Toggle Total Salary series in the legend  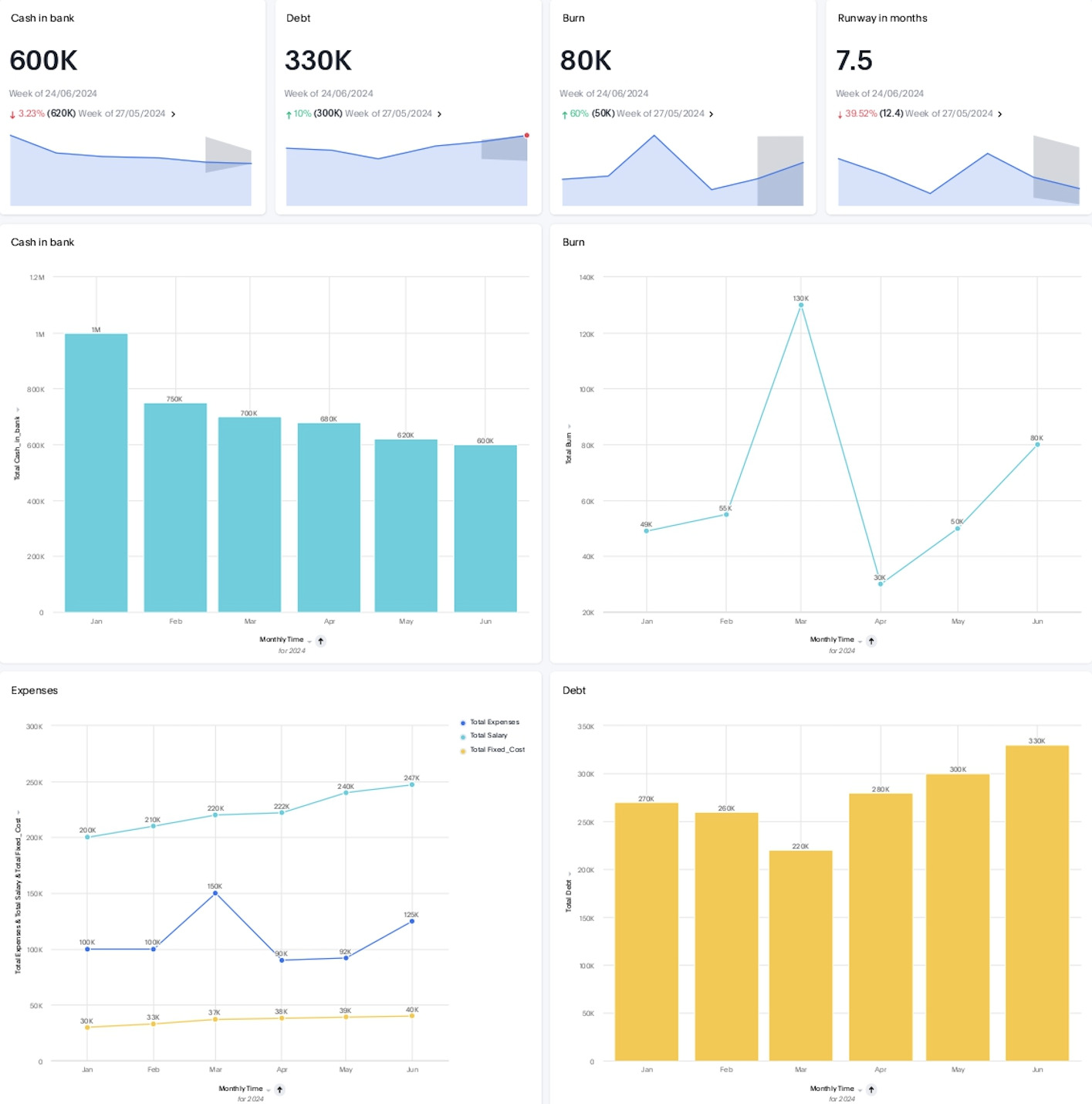(484, 736)
